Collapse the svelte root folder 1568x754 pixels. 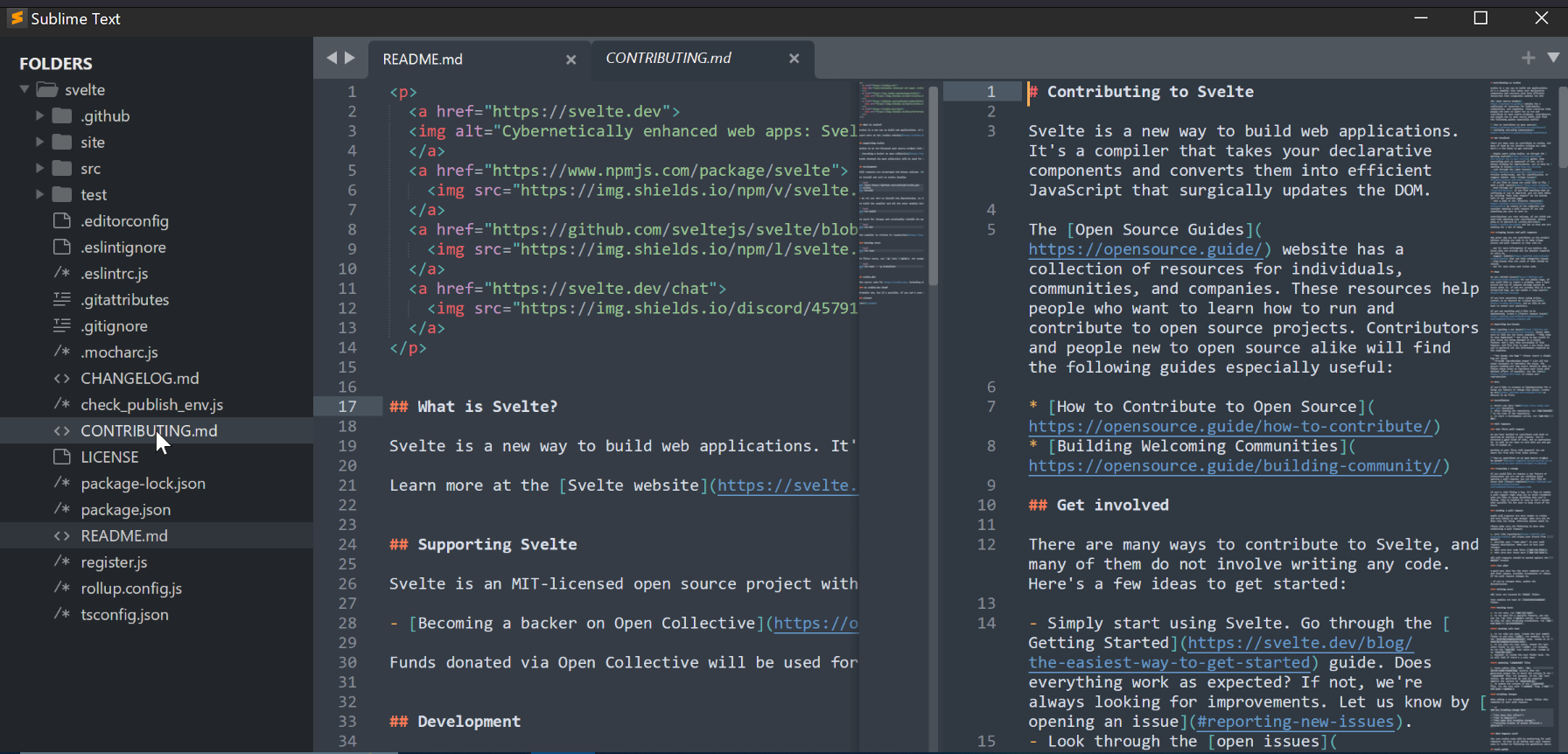point(24,89)
